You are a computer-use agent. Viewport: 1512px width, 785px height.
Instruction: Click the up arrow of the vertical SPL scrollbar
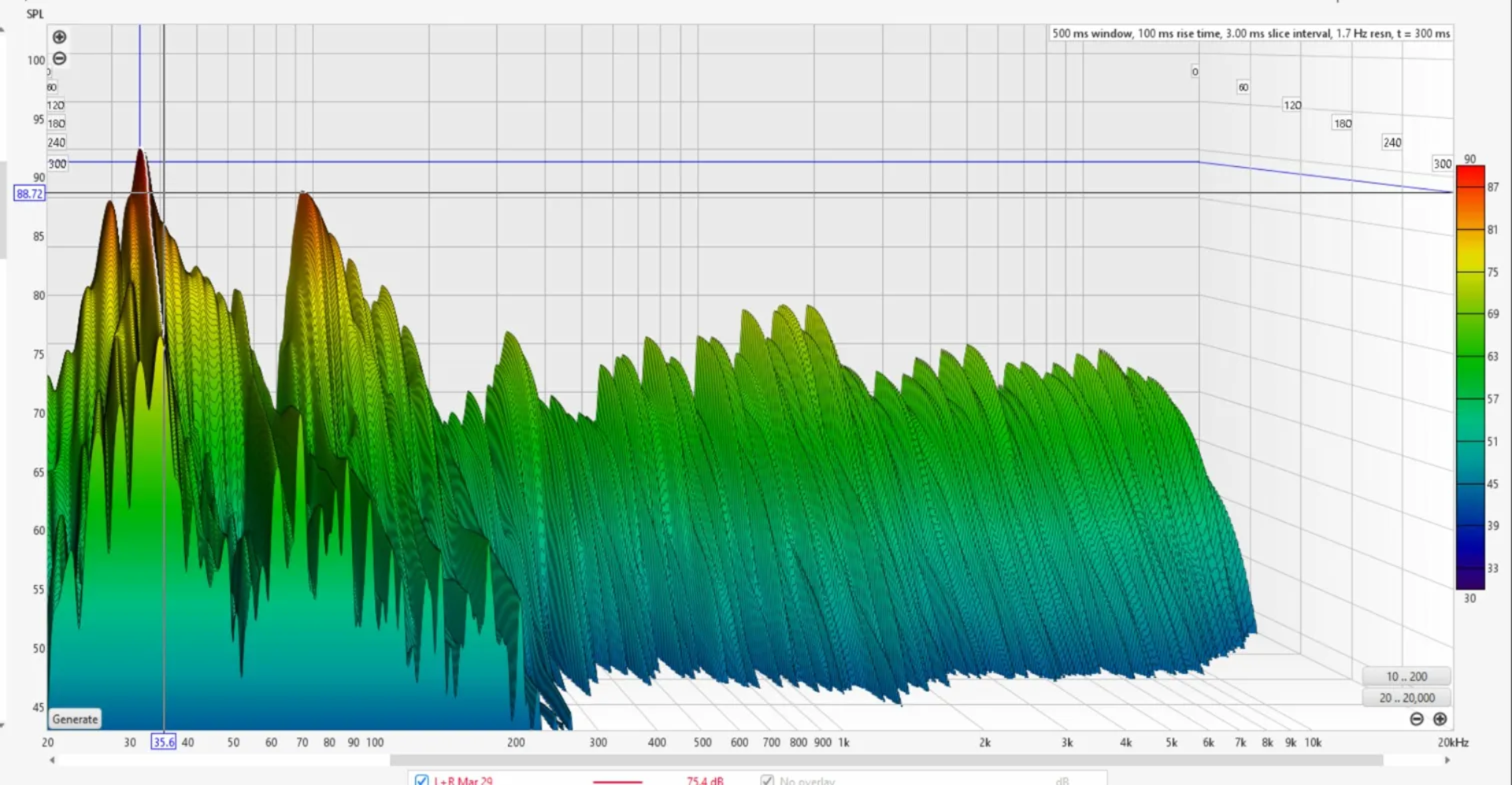coord(2,29)
